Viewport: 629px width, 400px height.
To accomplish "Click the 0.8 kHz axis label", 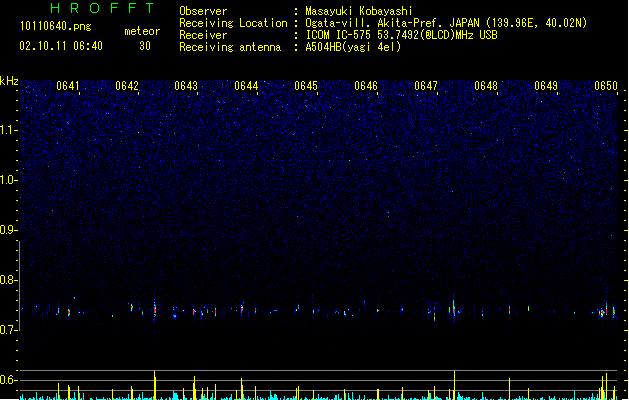I will pos(9,280).
